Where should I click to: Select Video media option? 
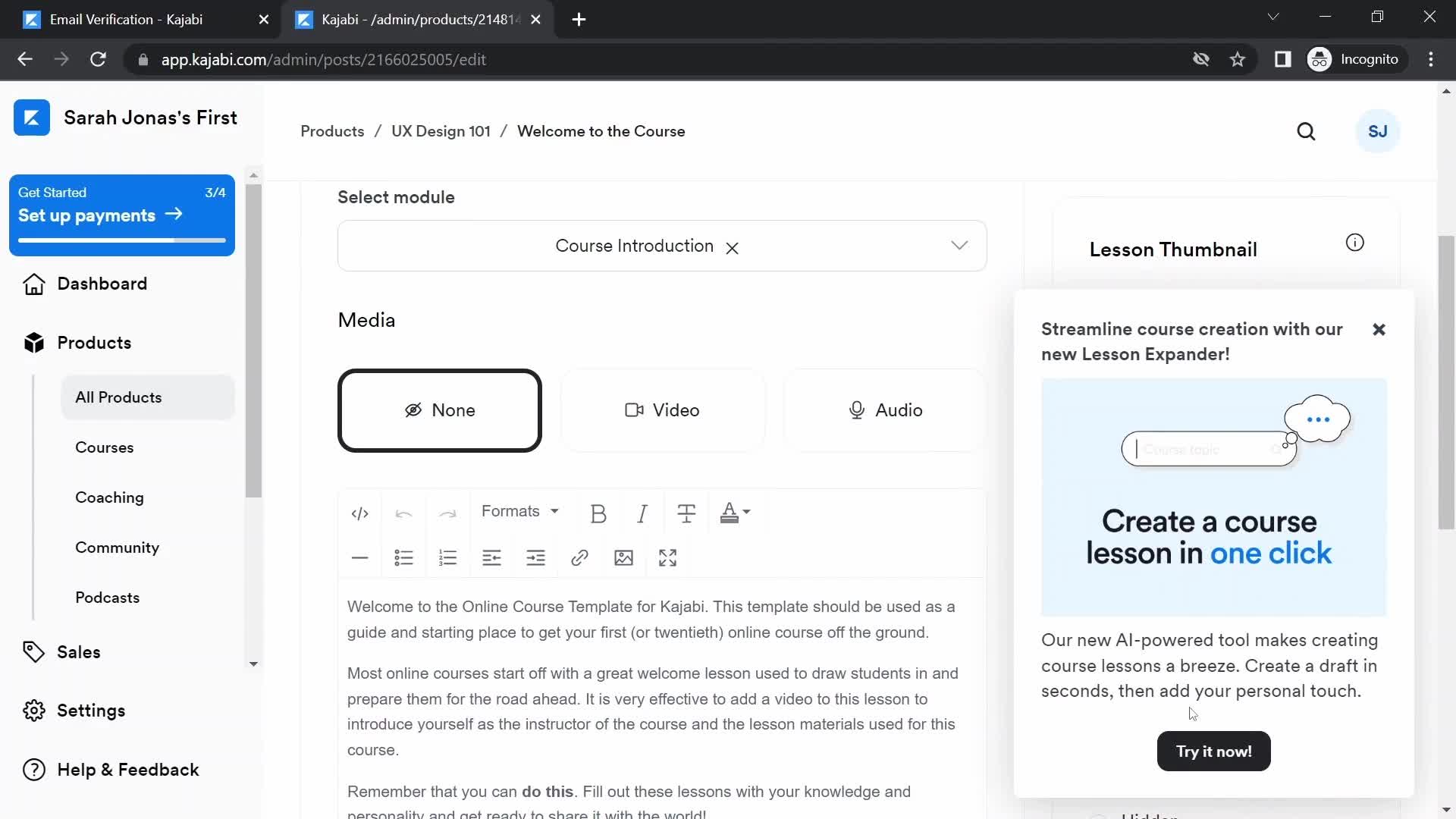click(x=662, y=410)
